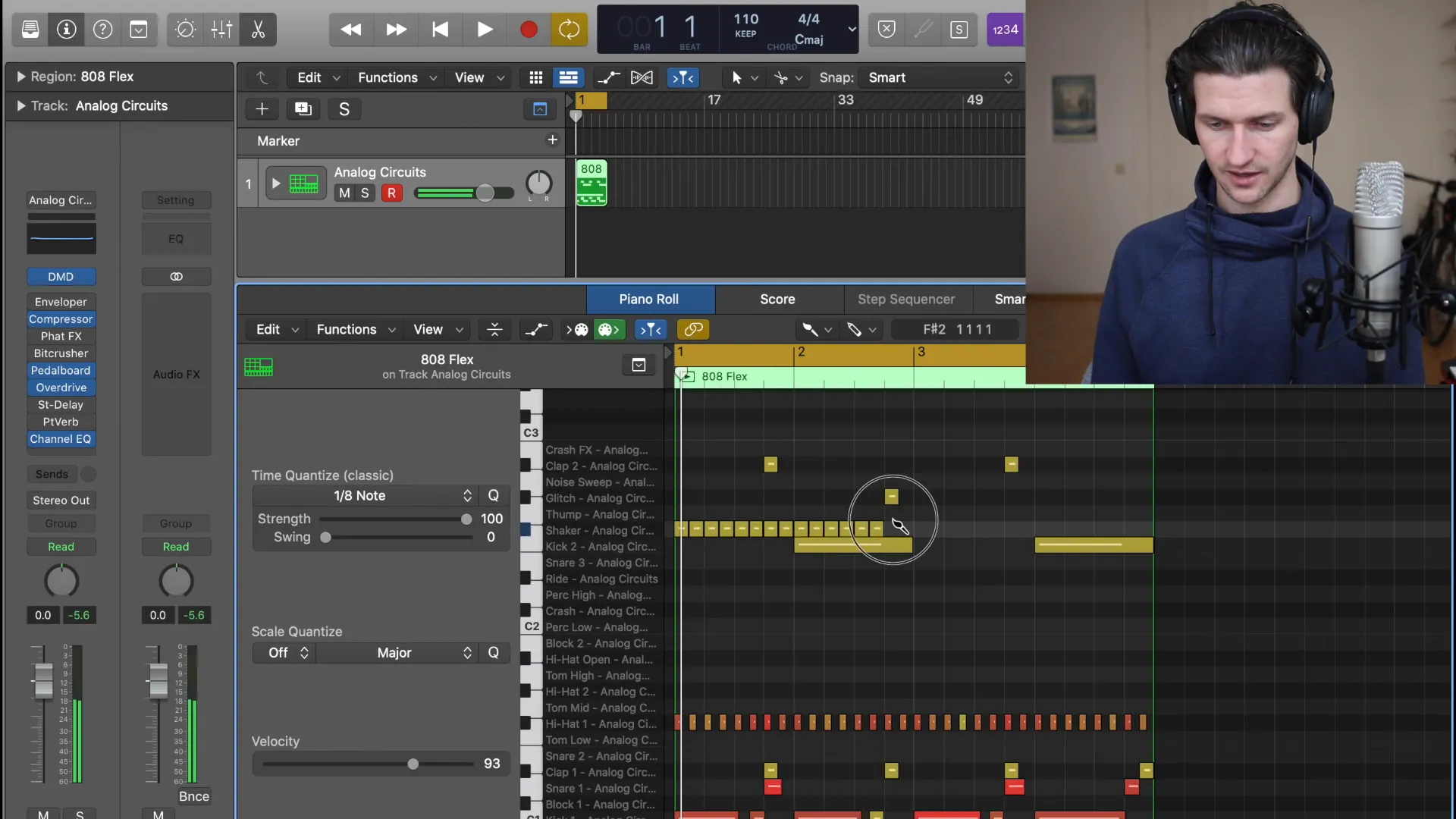1456x819 pixels.
Task: Toggle MIDI In palette icon
Action: (x=577, y=329)
